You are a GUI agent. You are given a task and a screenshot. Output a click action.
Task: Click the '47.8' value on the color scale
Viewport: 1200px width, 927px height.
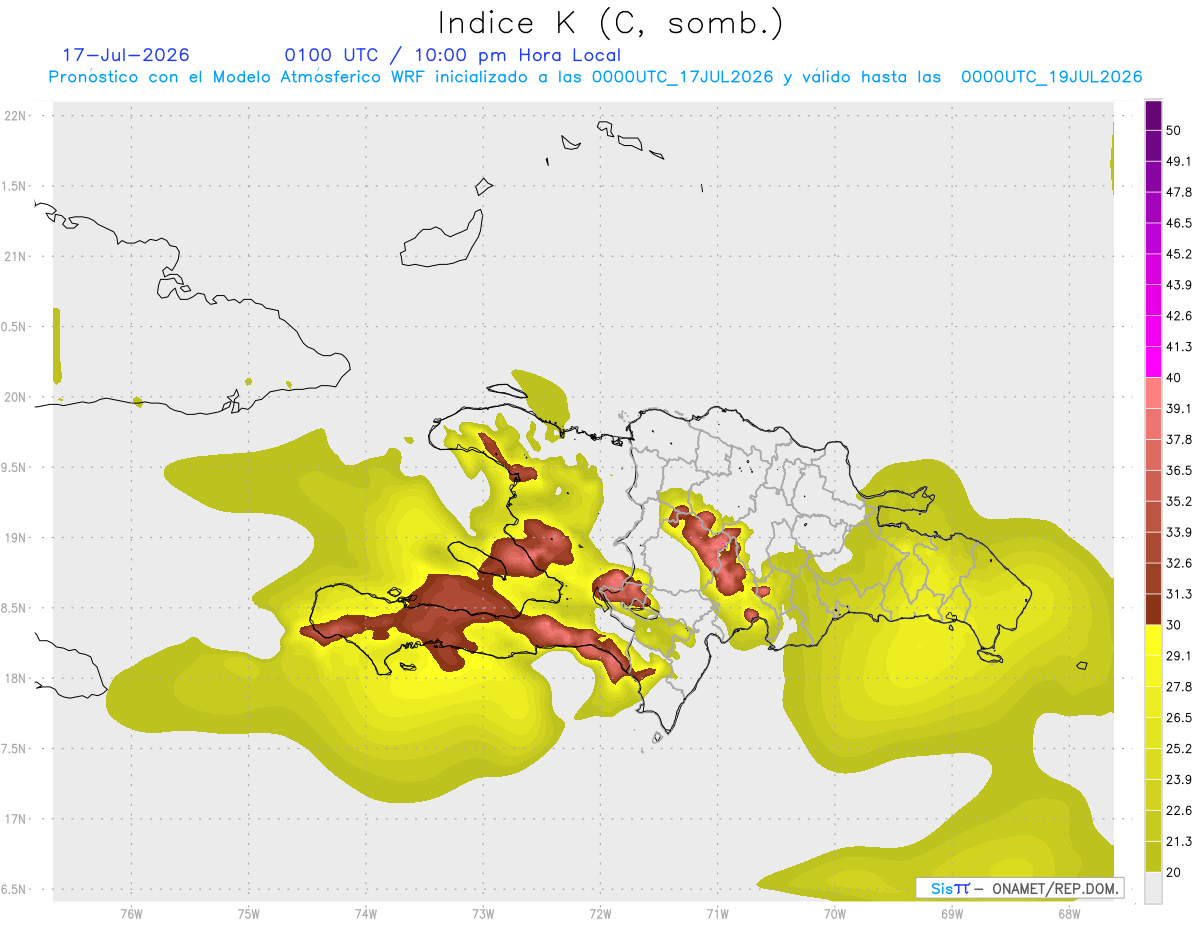click(1179, 192)
